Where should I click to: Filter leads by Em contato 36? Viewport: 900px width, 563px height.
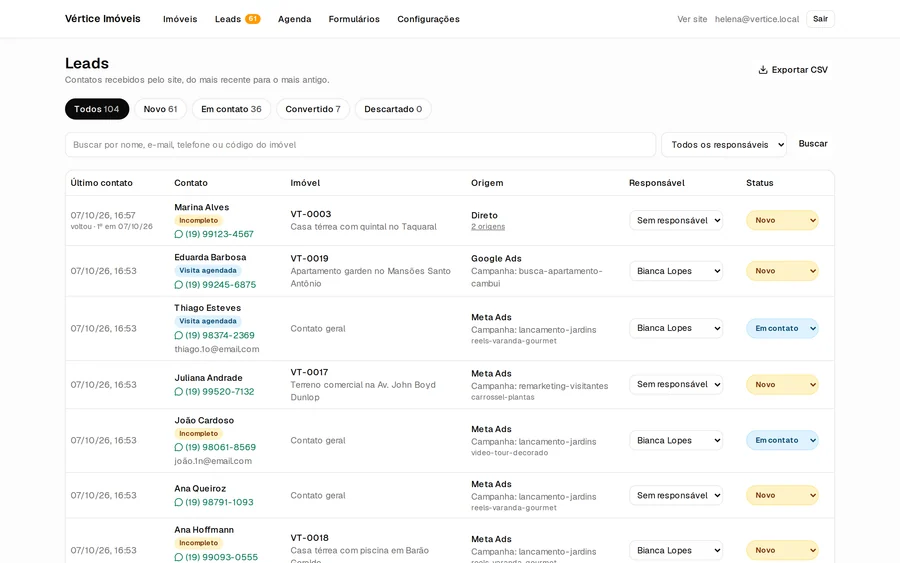(231, 109)
